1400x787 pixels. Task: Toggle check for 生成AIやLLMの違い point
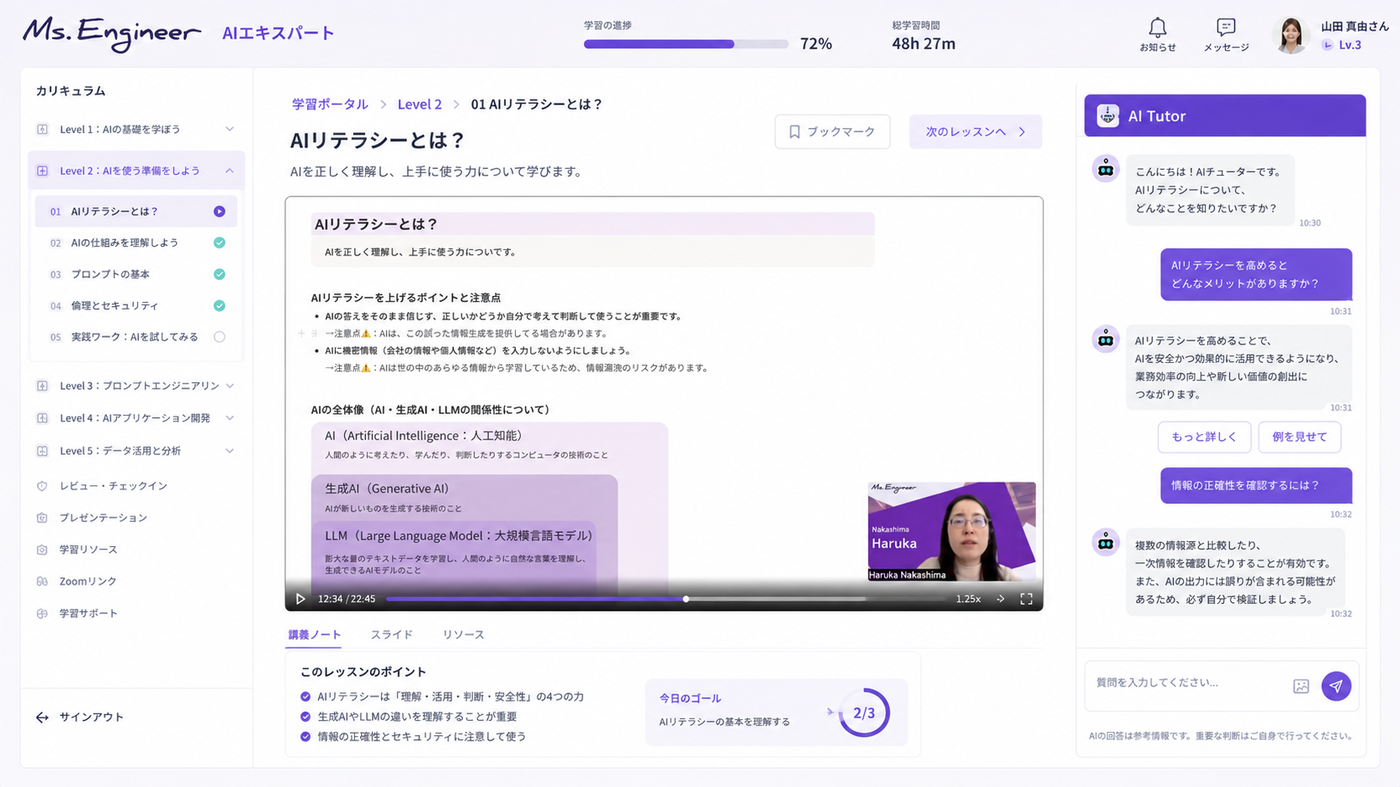pyautogui.click(x=306, y=716)
